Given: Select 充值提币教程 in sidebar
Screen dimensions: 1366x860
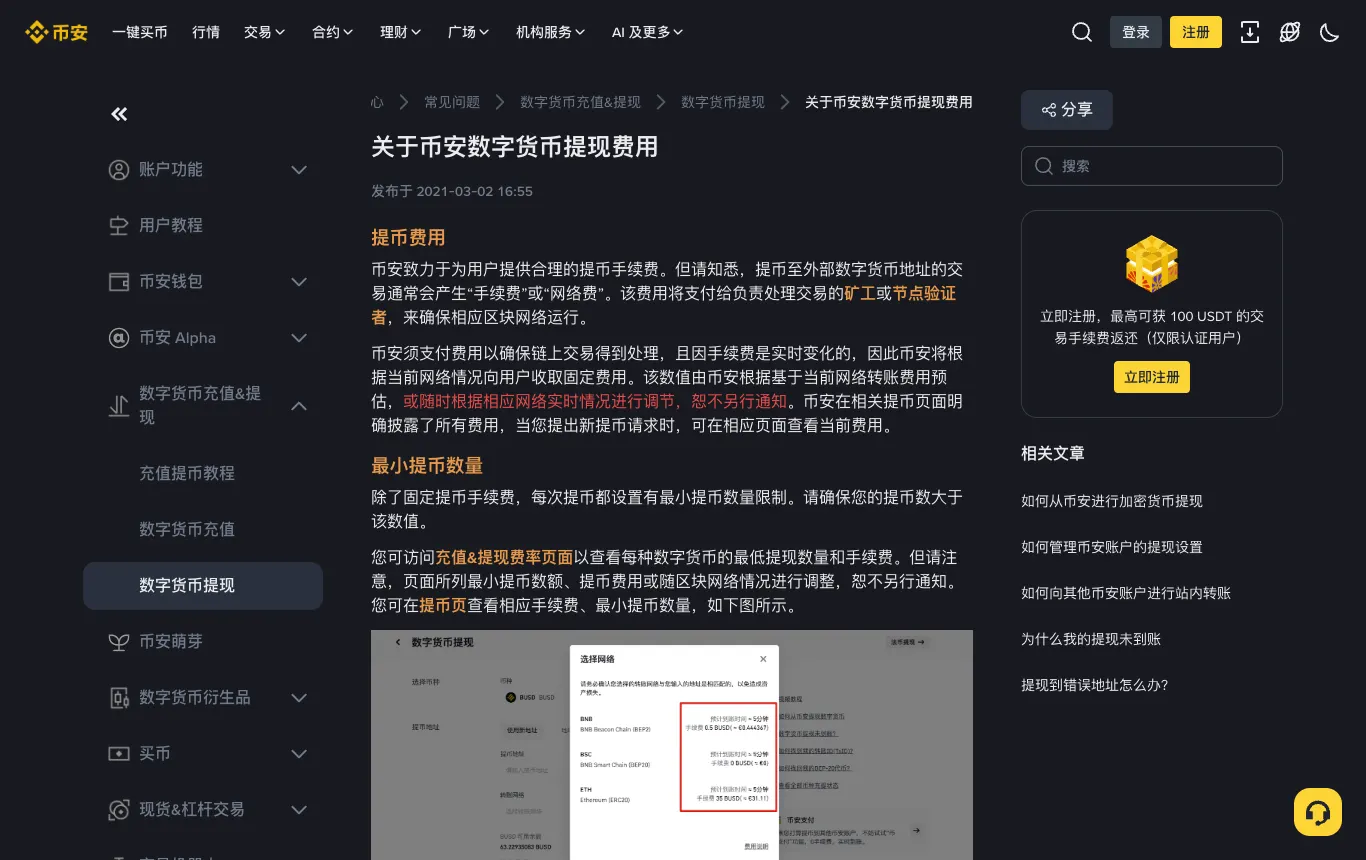Looking at the screenshot, I should [x=187, y=473].
